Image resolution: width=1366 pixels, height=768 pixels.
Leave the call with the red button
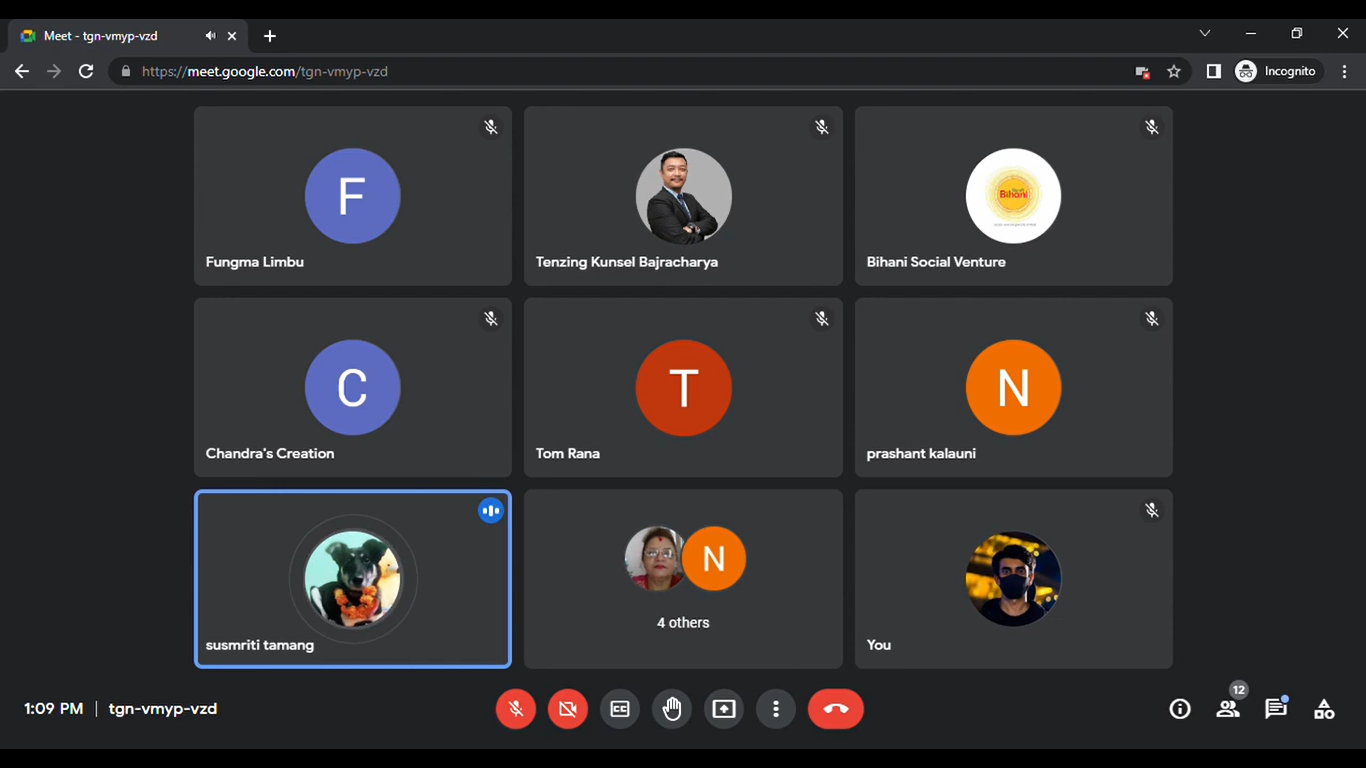click(x=836, y=709)
